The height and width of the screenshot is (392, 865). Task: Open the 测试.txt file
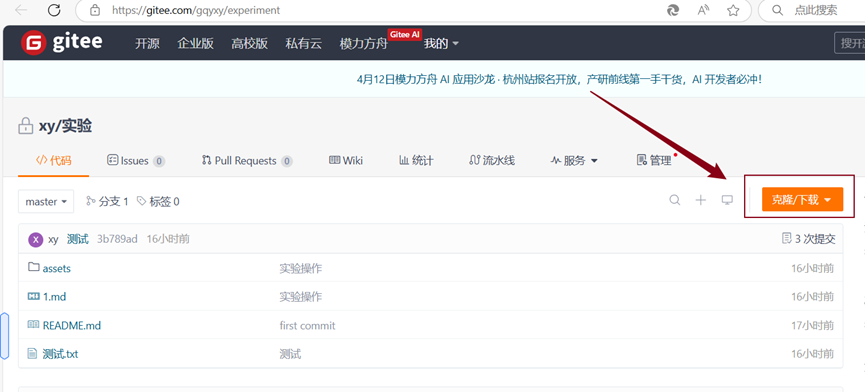click(x=60, y=354)
